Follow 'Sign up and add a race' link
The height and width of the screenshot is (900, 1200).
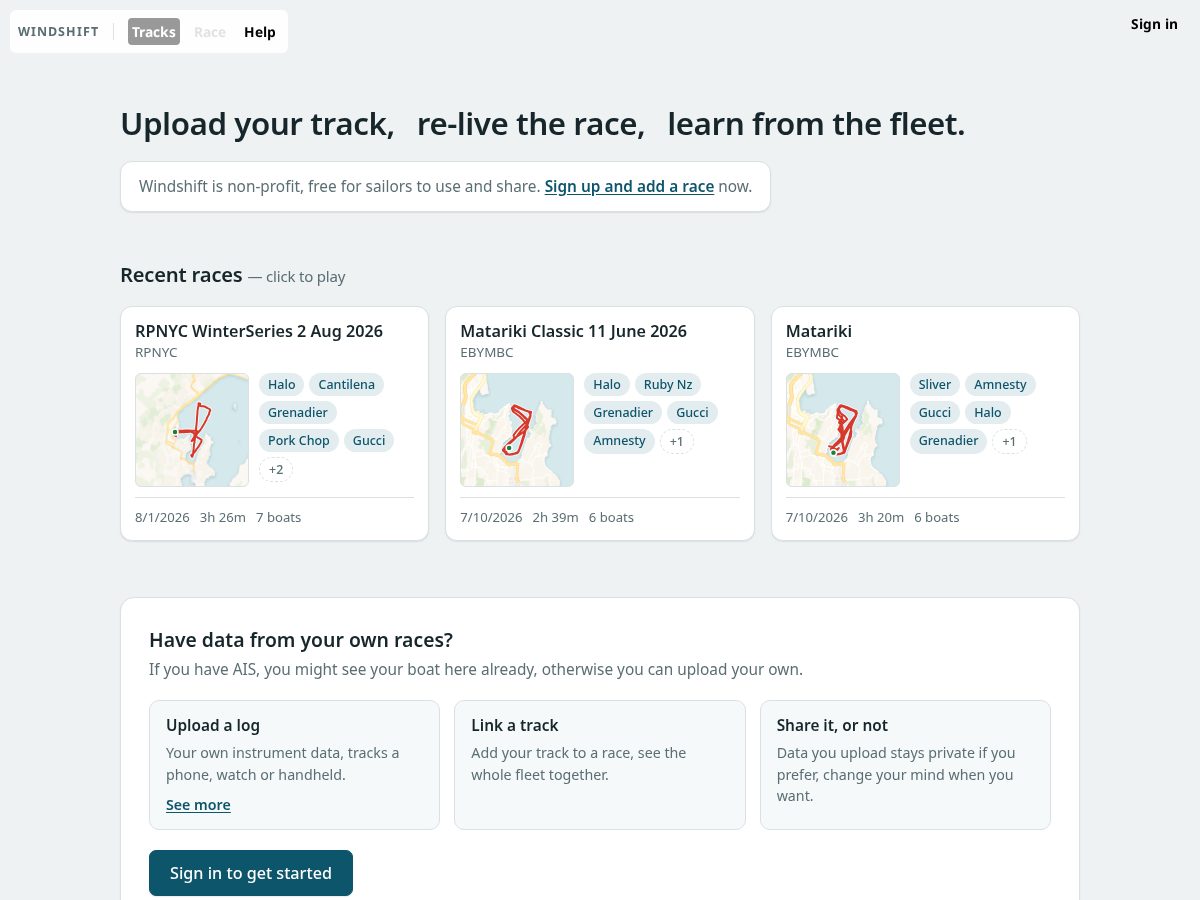[629, 186]
